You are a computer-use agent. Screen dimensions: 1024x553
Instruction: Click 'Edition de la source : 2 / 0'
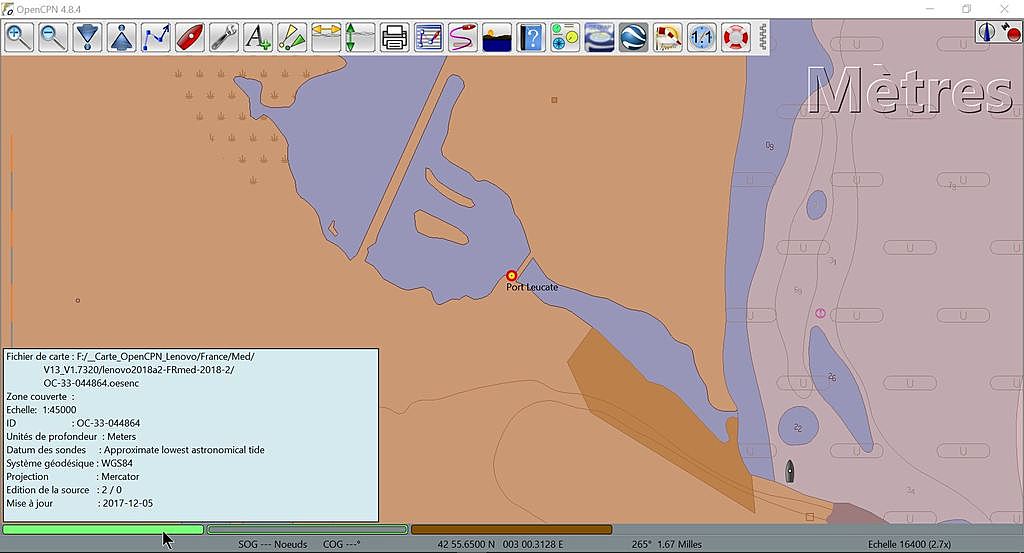coord(64,490)
